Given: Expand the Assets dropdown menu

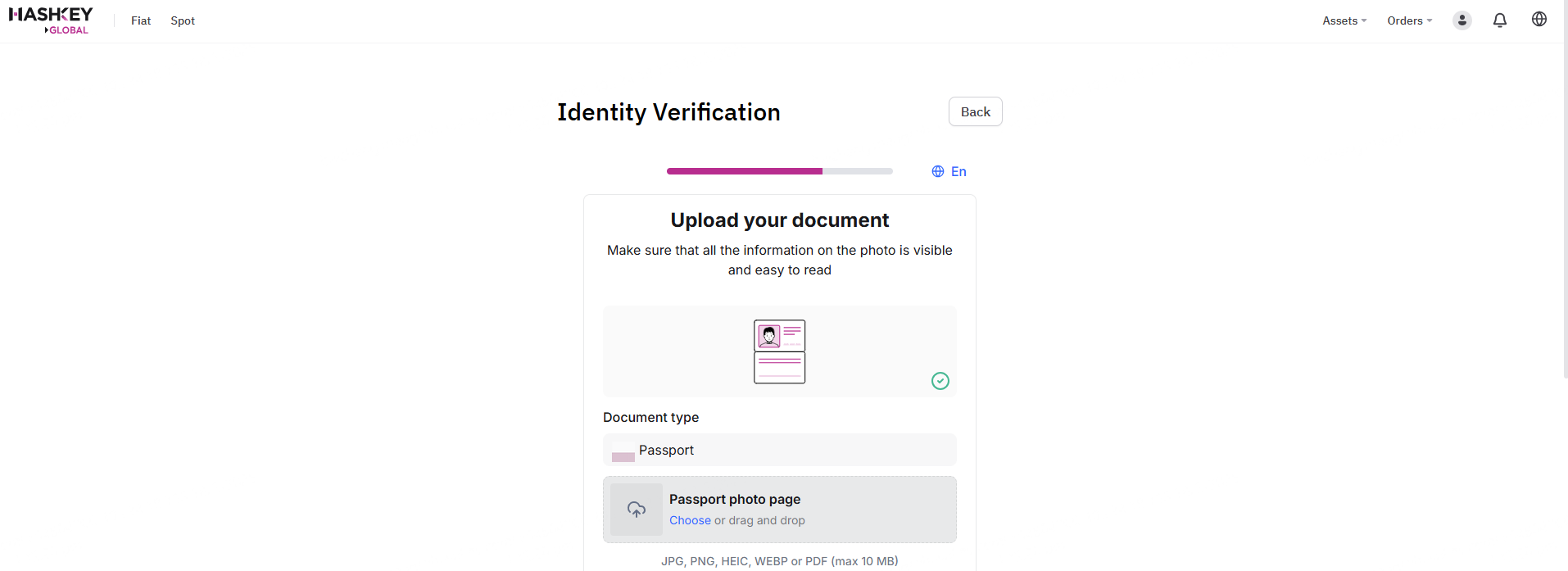Looking at the screenshot, I should [x=1344, y=20].
